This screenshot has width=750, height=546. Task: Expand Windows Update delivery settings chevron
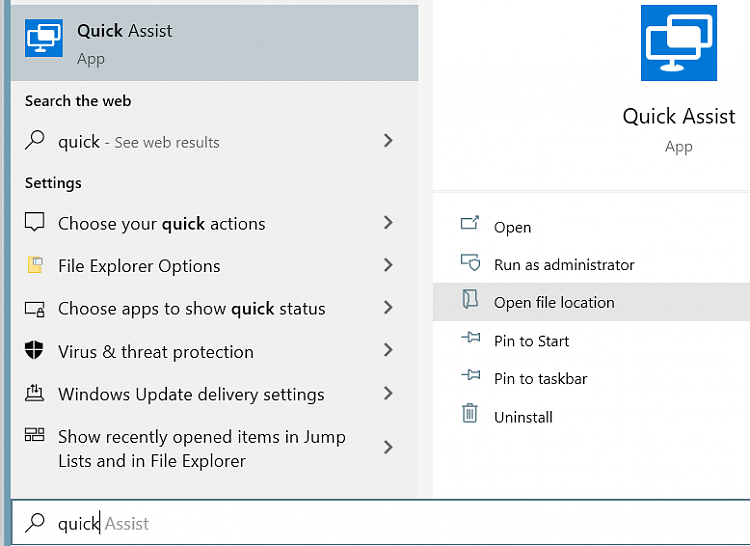(x=388, y=393)
